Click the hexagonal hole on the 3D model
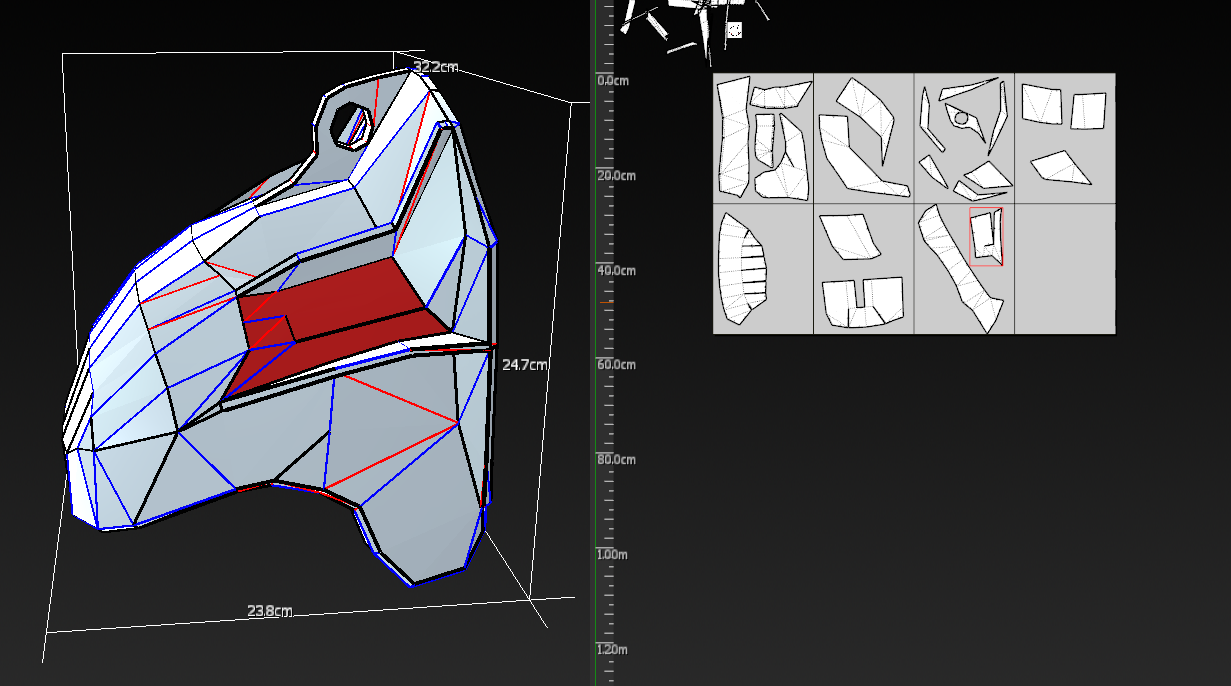 tap(351, 125)
